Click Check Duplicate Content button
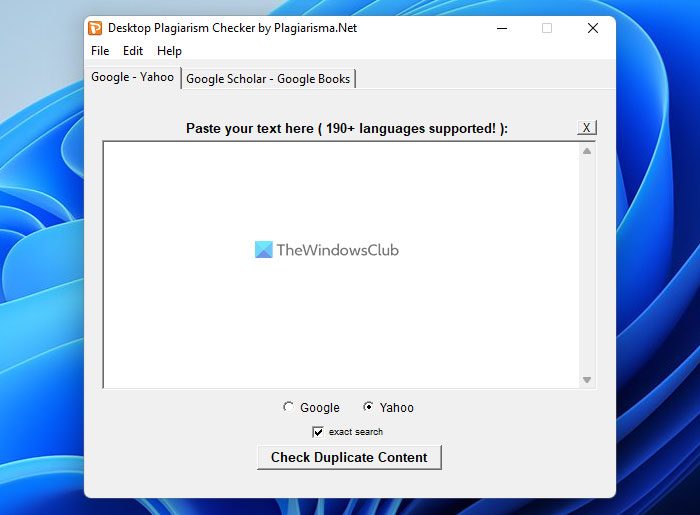The width and height of the screenshot is (700, 515). point(349,457)
